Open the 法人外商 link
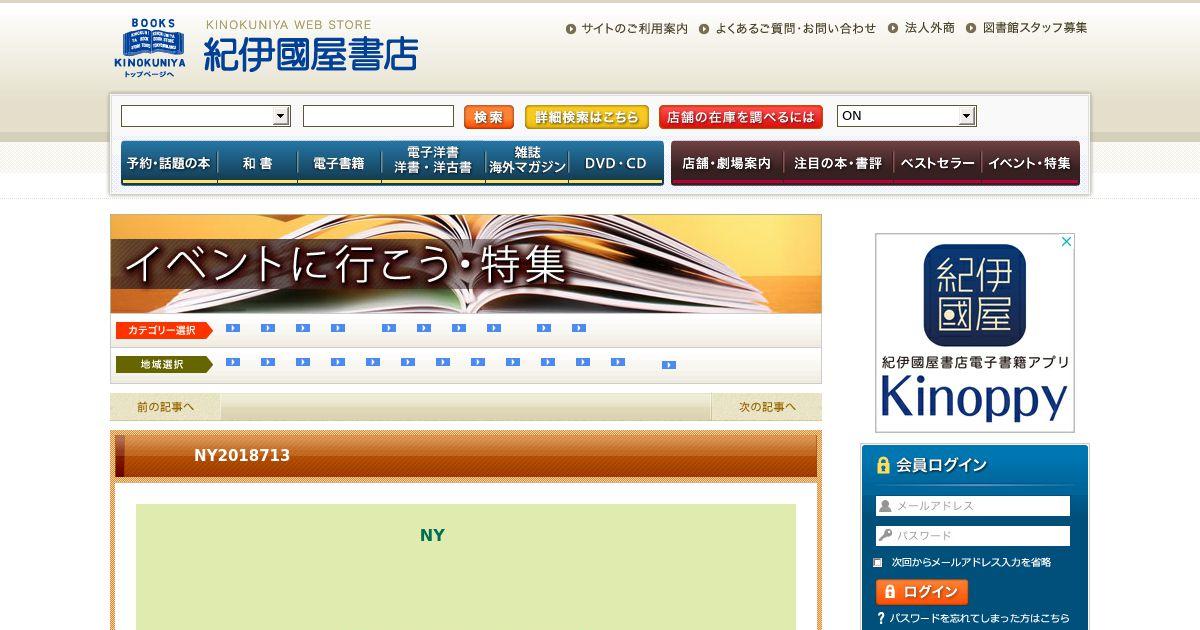Viewport: 1200px width, 630px height. [x=922, y=28]
